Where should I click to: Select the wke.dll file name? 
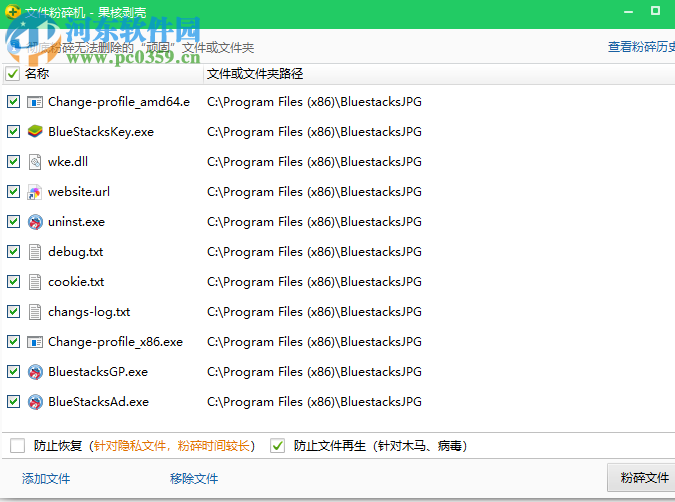[68, 162]
